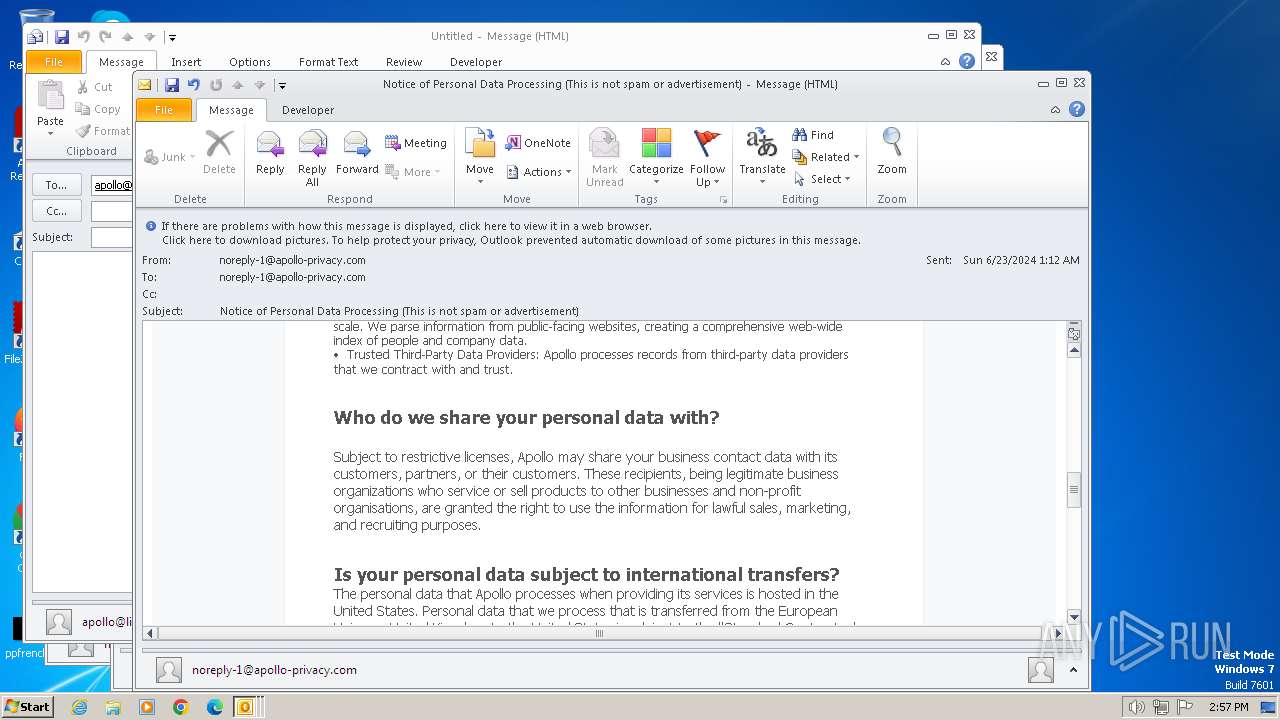Click the scroll down arrow of message body
Image resolution: width=1280 pixels, height=720 pixels.
(x=1074, y=617)
